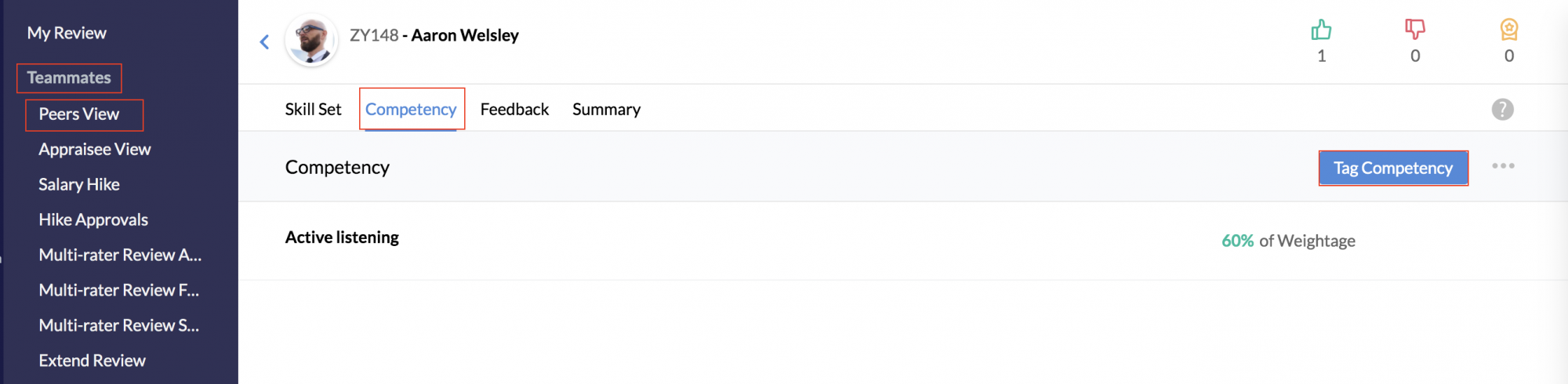Click the Active listening competency row
The width and height of the screenshot is (1568, 384).
coord(902,241)
